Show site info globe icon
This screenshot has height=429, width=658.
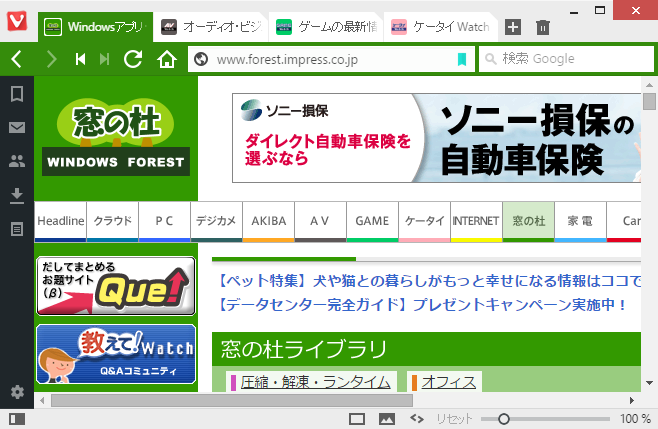(x=201, y=59)
